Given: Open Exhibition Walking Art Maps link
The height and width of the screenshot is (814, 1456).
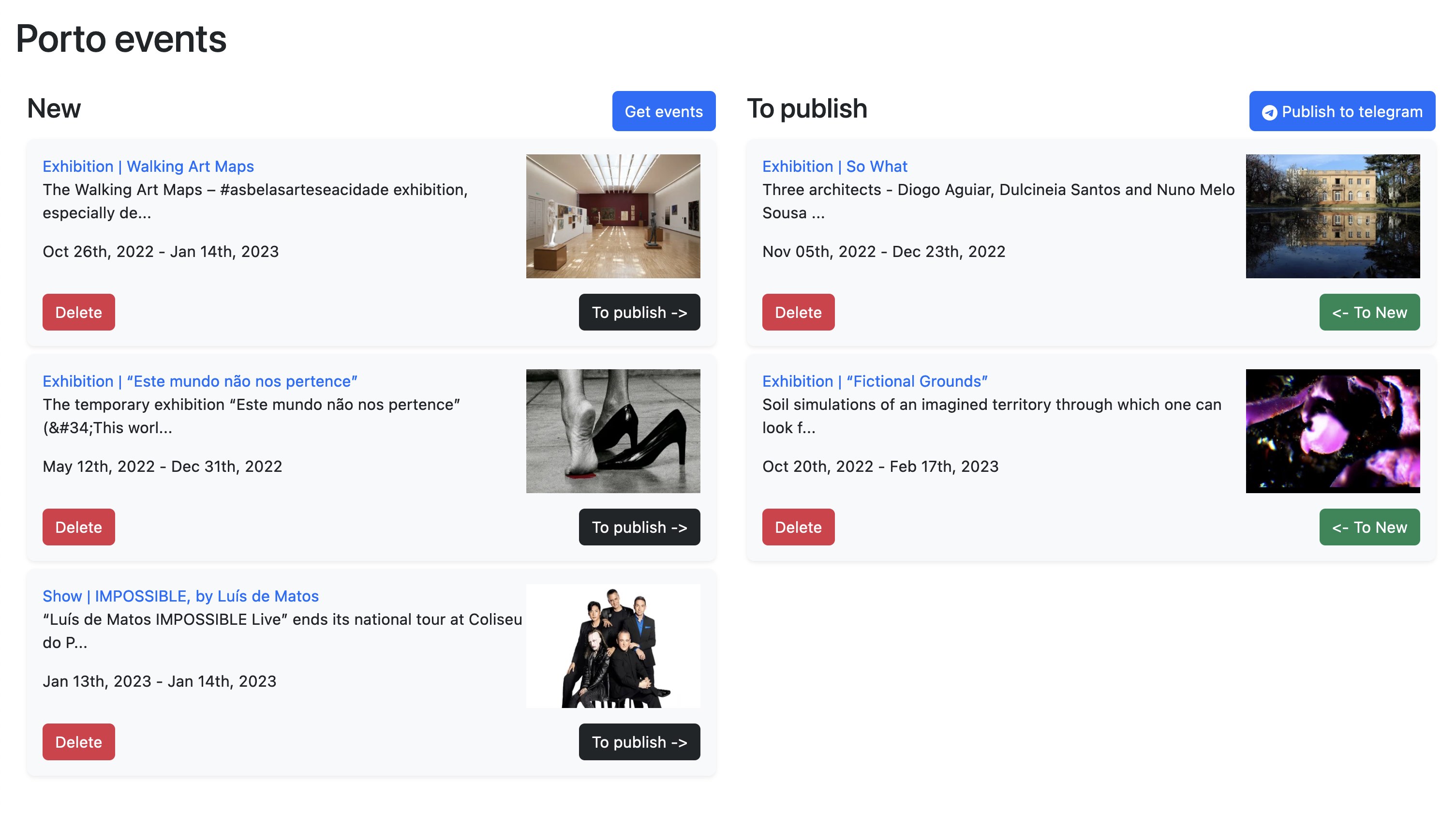Looking at the screenshot, I should point(148,166).
